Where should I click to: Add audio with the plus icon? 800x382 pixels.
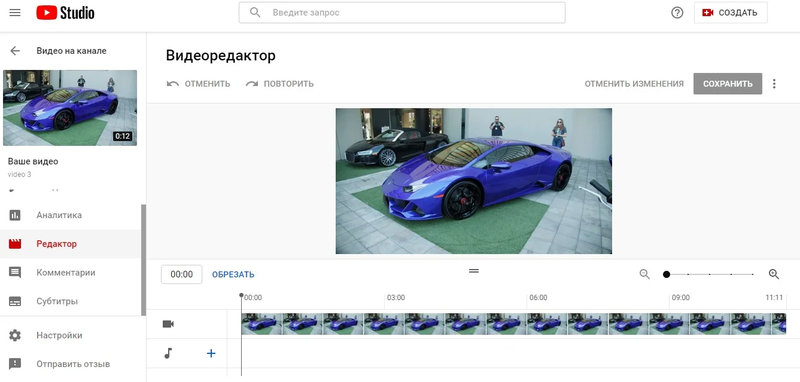211,353
